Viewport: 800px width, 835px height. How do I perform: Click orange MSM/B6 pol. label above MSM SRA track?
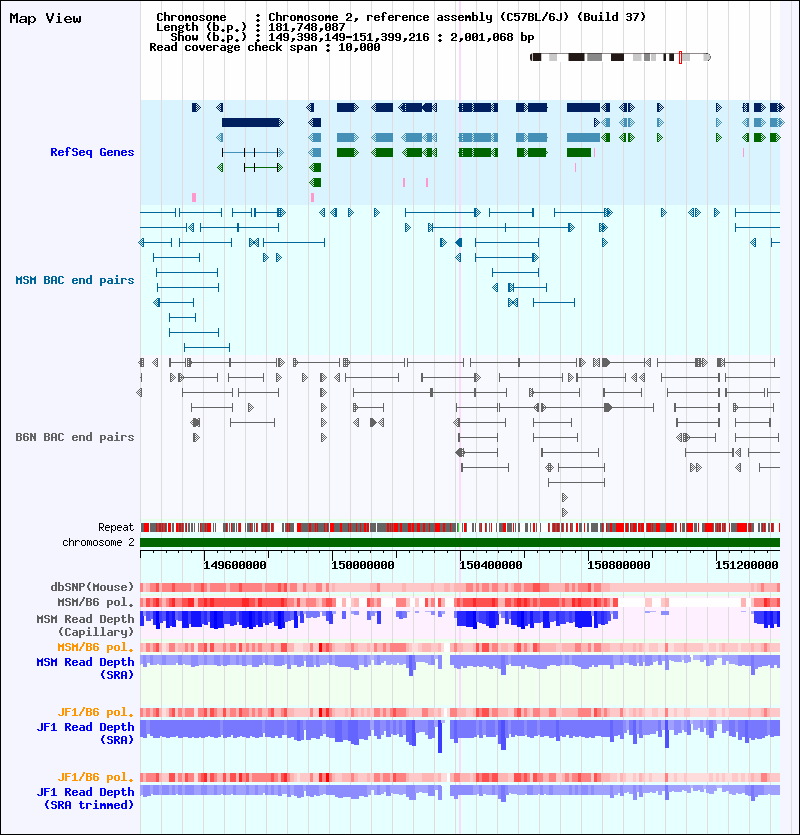(x=96, y=647)
